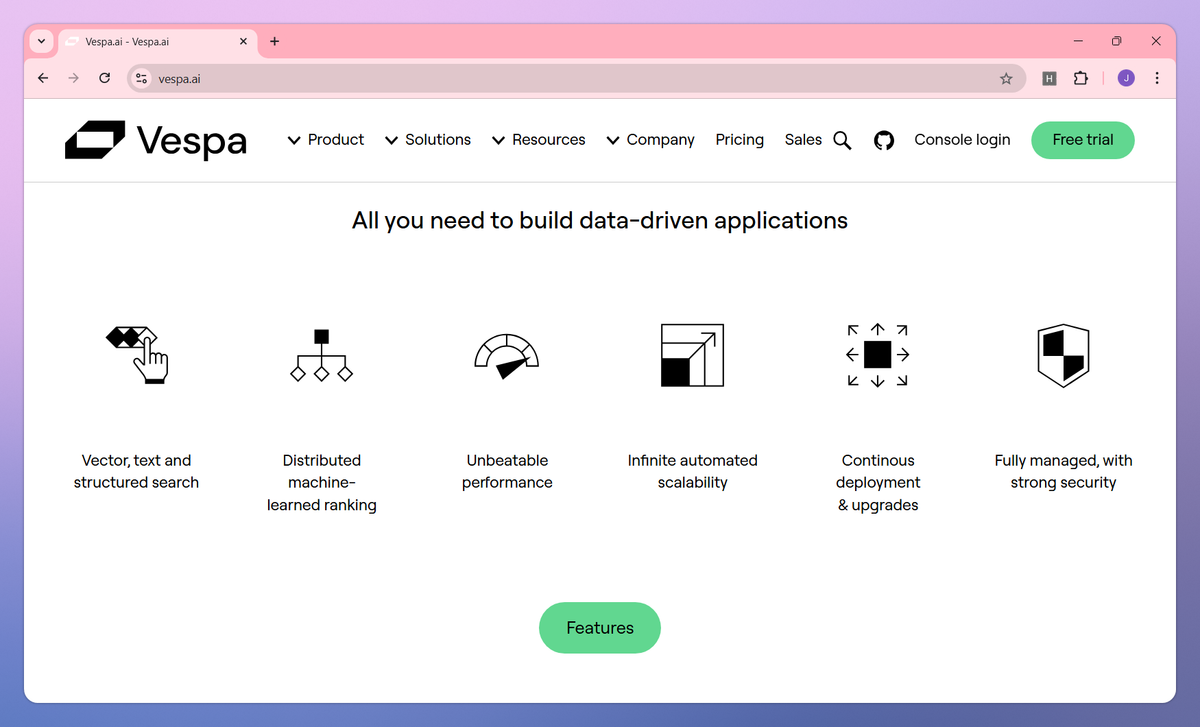Go to the Pricing page

(739, 140)
